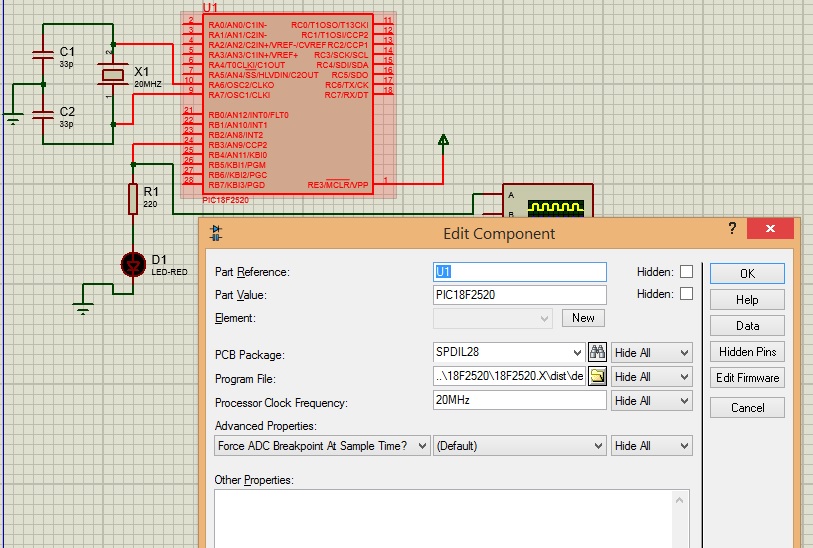Screen dimensions: 813x548
Task: Open the Force ADC Breakpoint properties dropdown
Action: tap(322, 446)
